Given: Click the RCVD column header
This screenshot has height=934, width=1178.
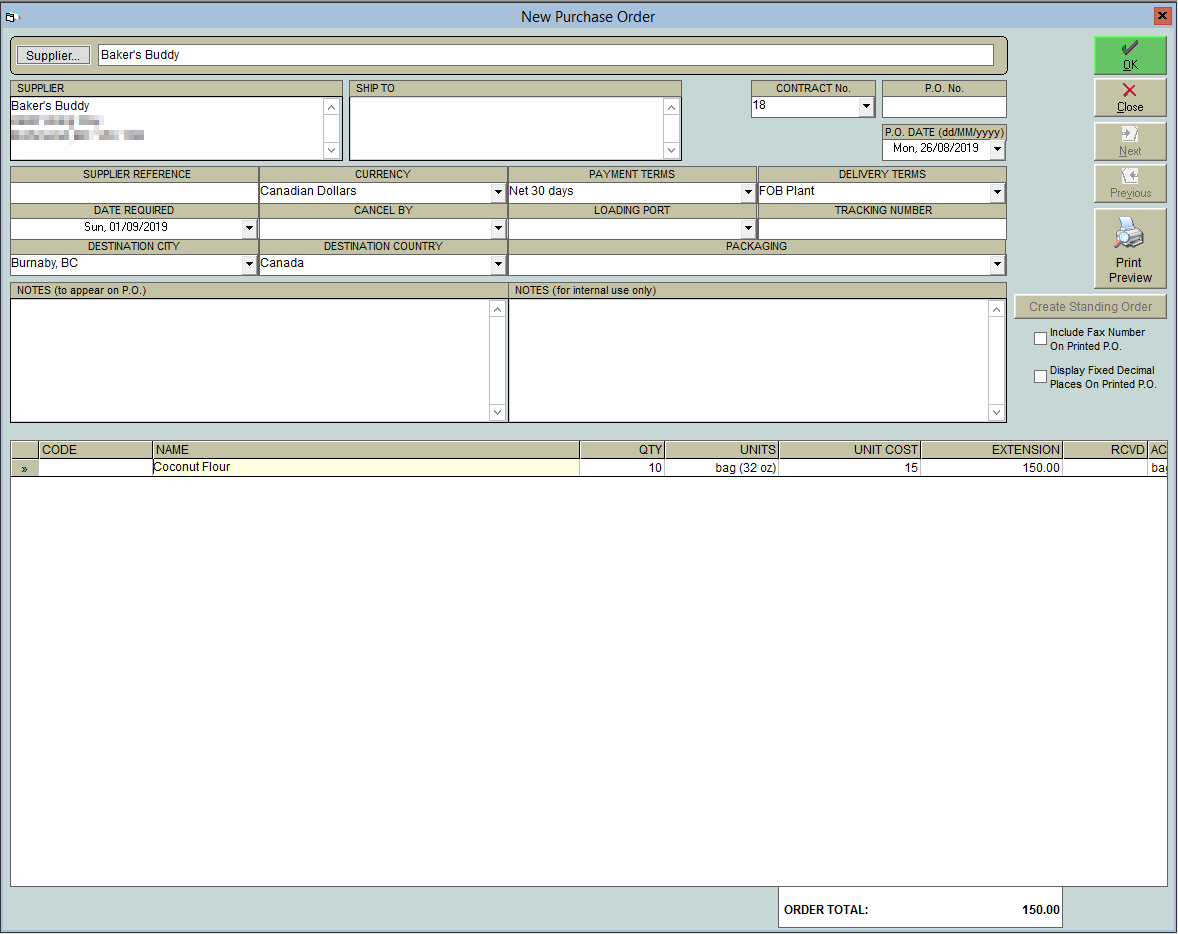Looking at the screenshot, I should (x=1105, y=449).
